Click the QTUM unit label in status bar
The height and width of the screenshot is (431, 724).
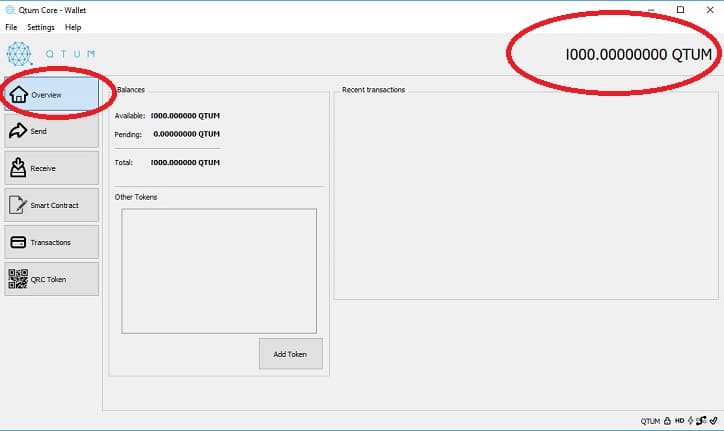coord(650,421)
